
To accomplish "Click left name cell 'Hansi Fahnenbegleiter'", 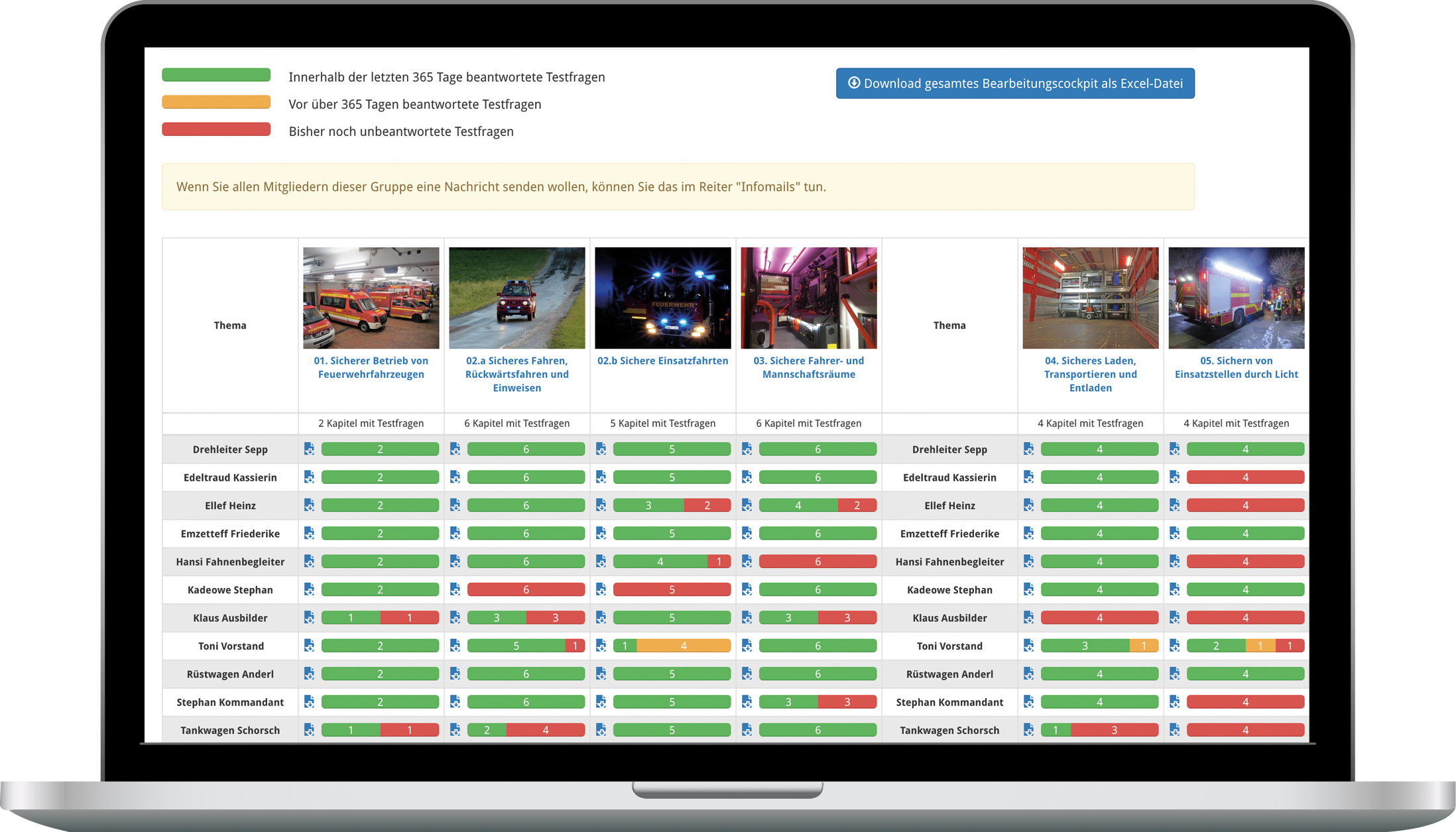I will 230,562.
